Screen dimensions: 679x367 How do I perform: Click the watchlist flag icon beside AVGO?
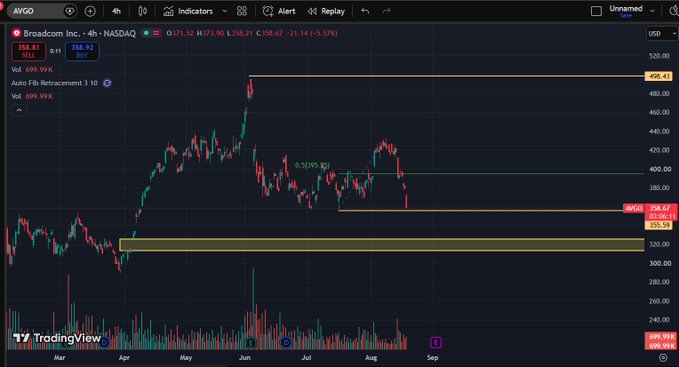pos(69,11)
